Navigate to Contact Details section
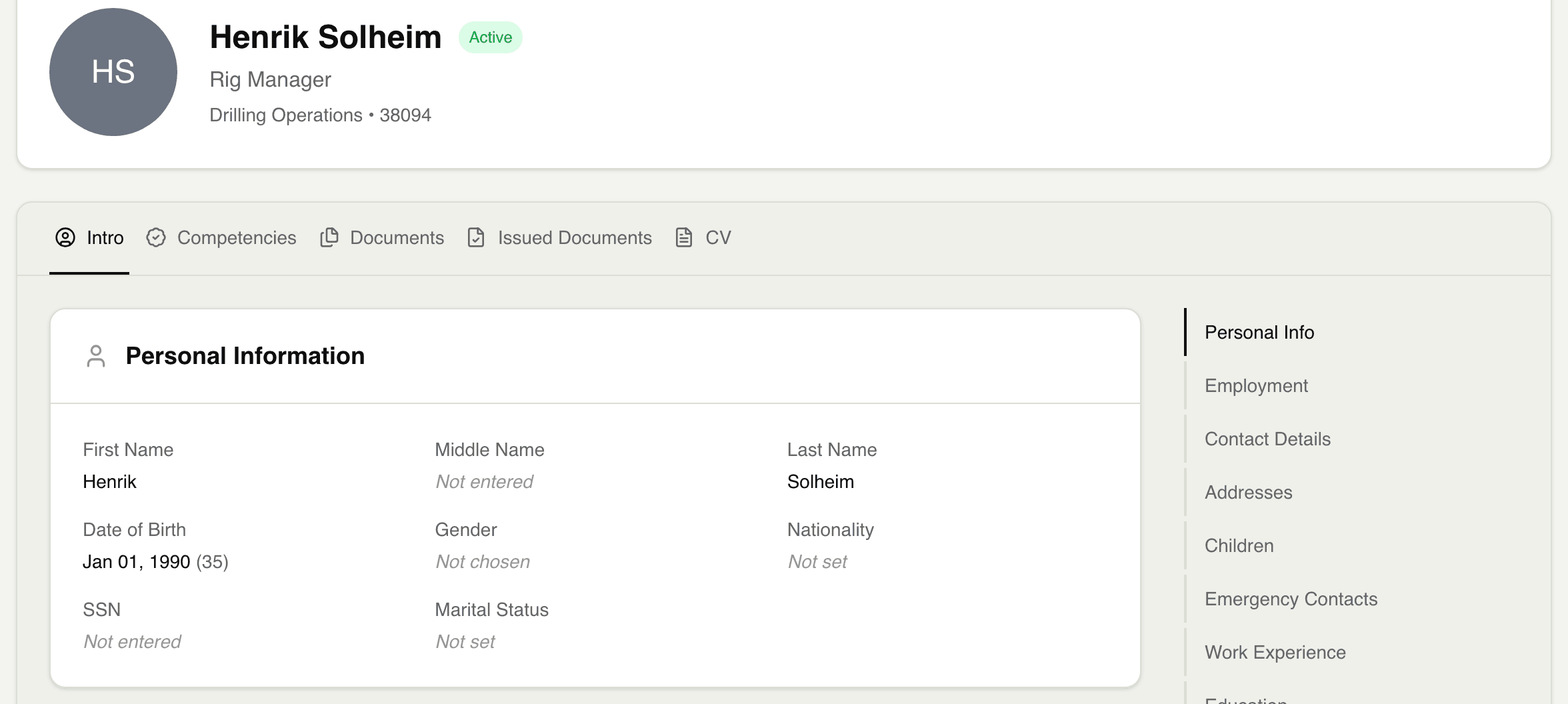1568x704 pixels. tap(1267, 439)
